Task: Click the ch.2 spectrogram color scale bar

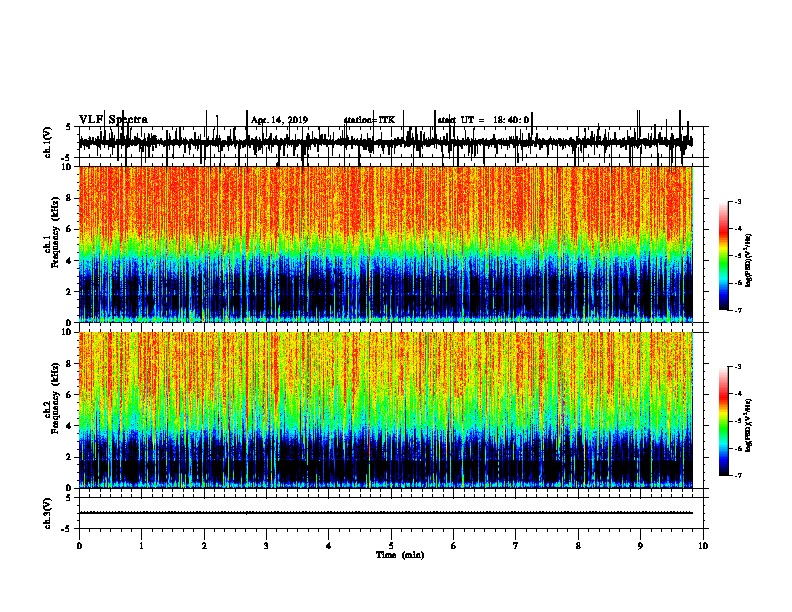Action: (723, 421)
